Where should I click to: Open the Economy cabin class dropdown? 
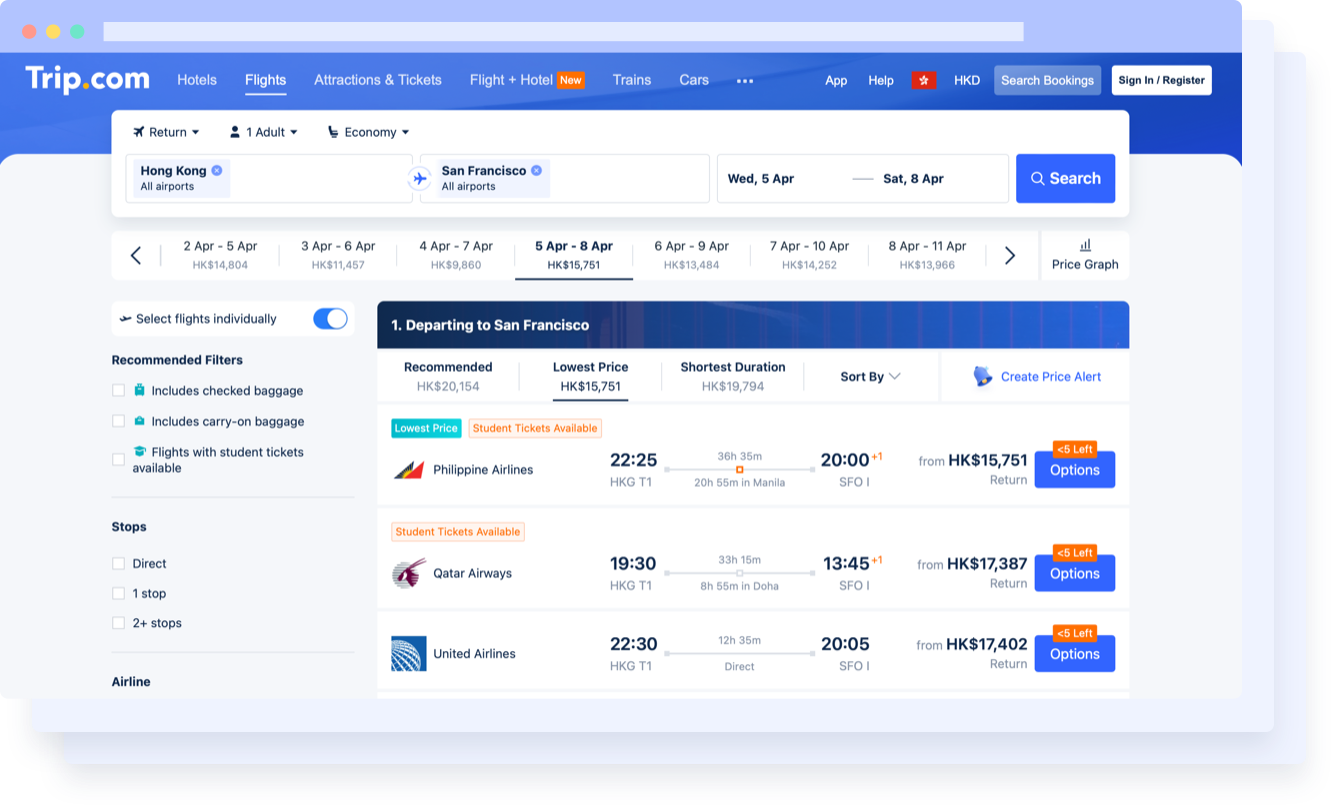[369, 132]
